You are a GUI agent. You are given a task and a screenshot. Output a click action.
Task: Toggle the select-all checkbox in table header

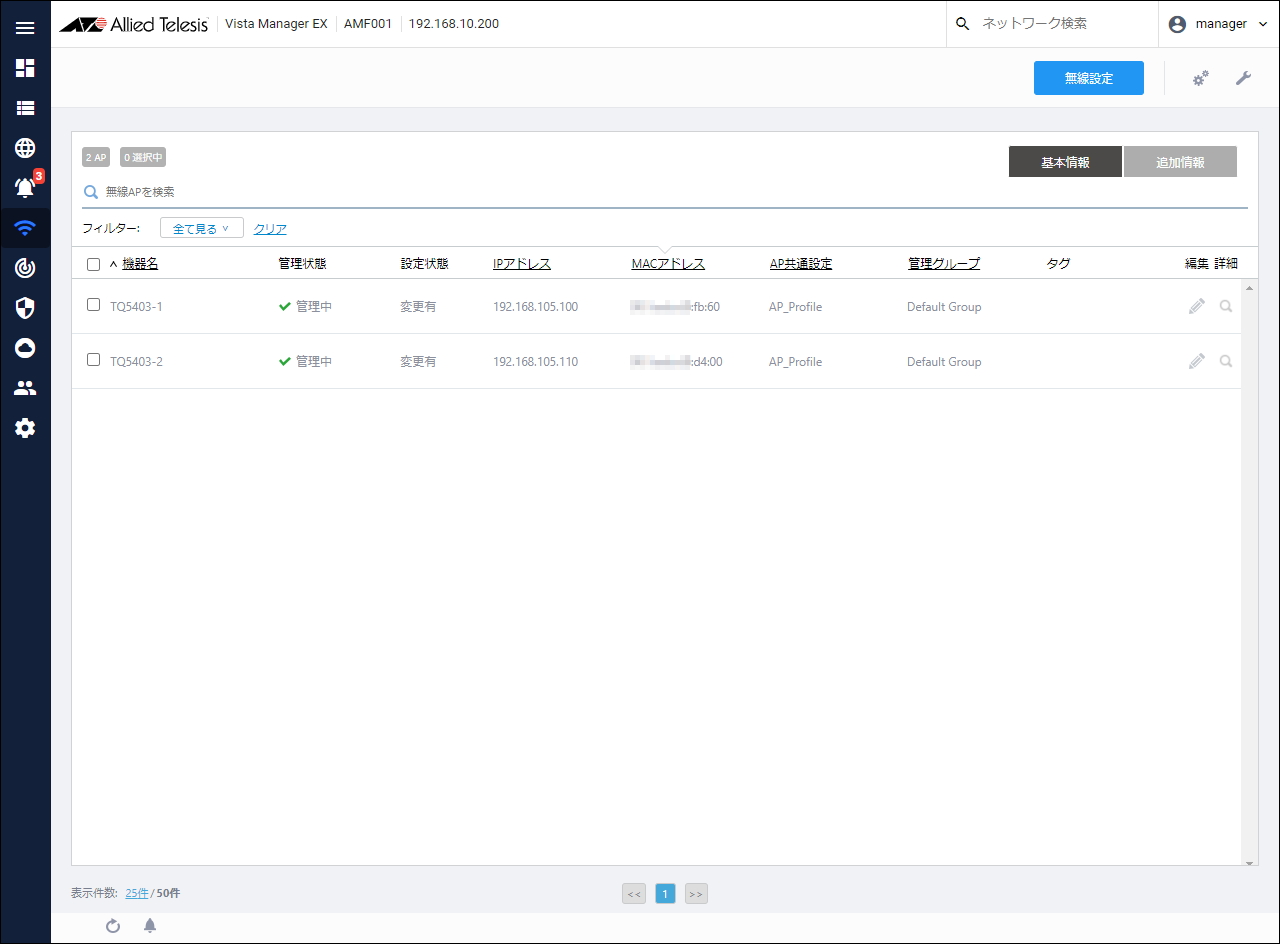point(93,264)
